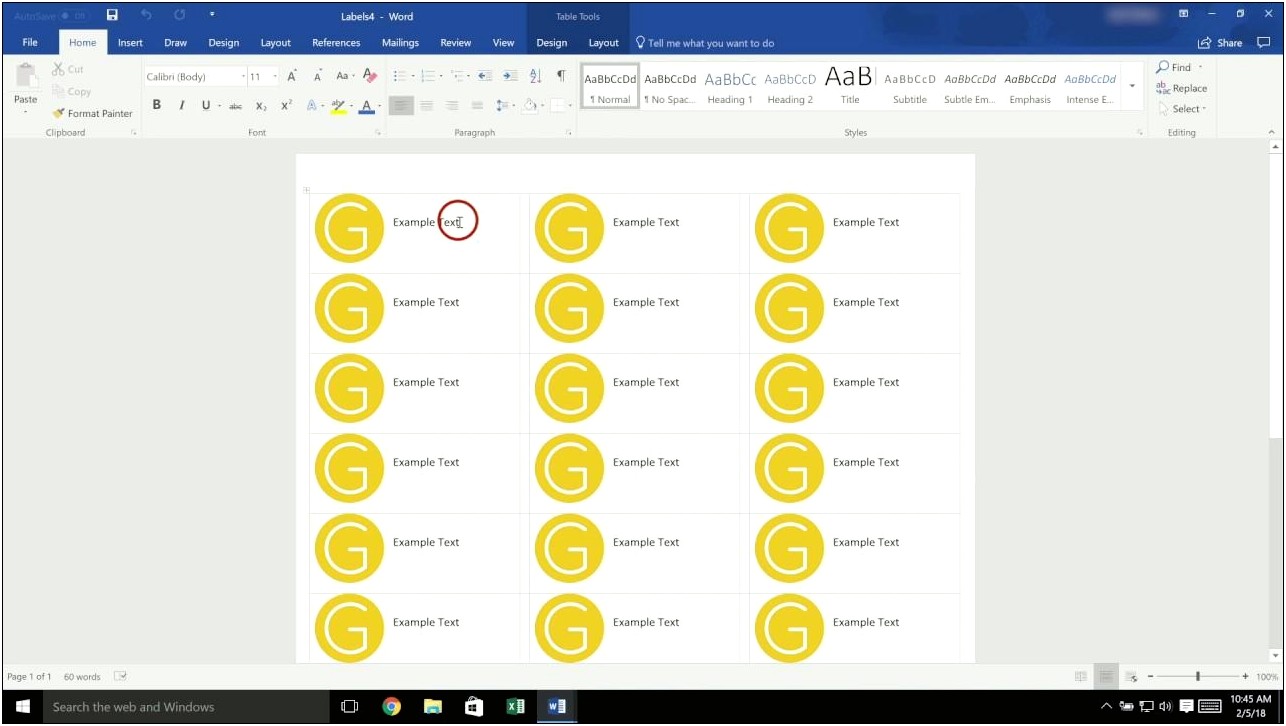
Task: Click the Share button
Action: pos(1220,43)
